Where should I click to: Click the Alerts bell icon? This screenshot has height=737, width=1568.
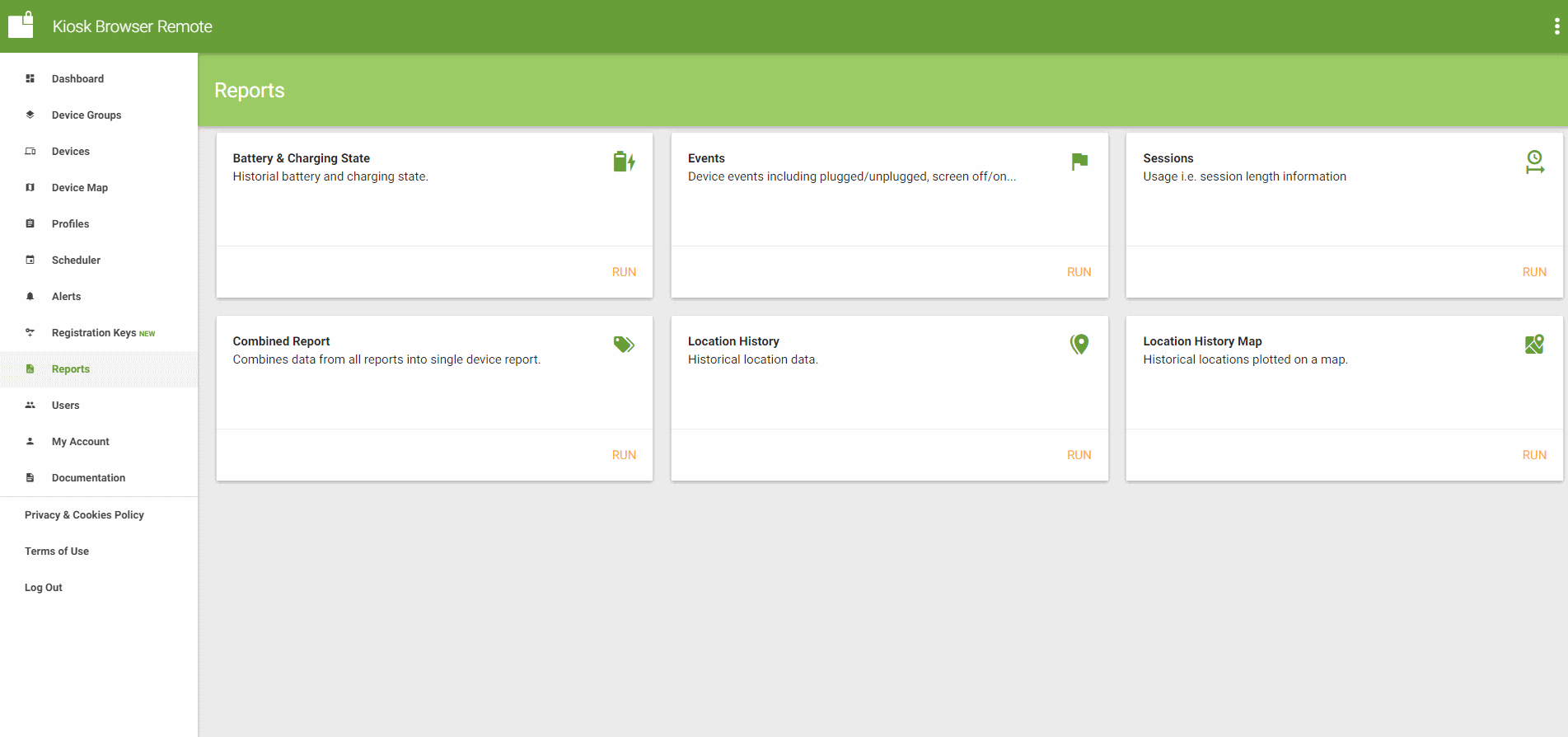point(30,296)
